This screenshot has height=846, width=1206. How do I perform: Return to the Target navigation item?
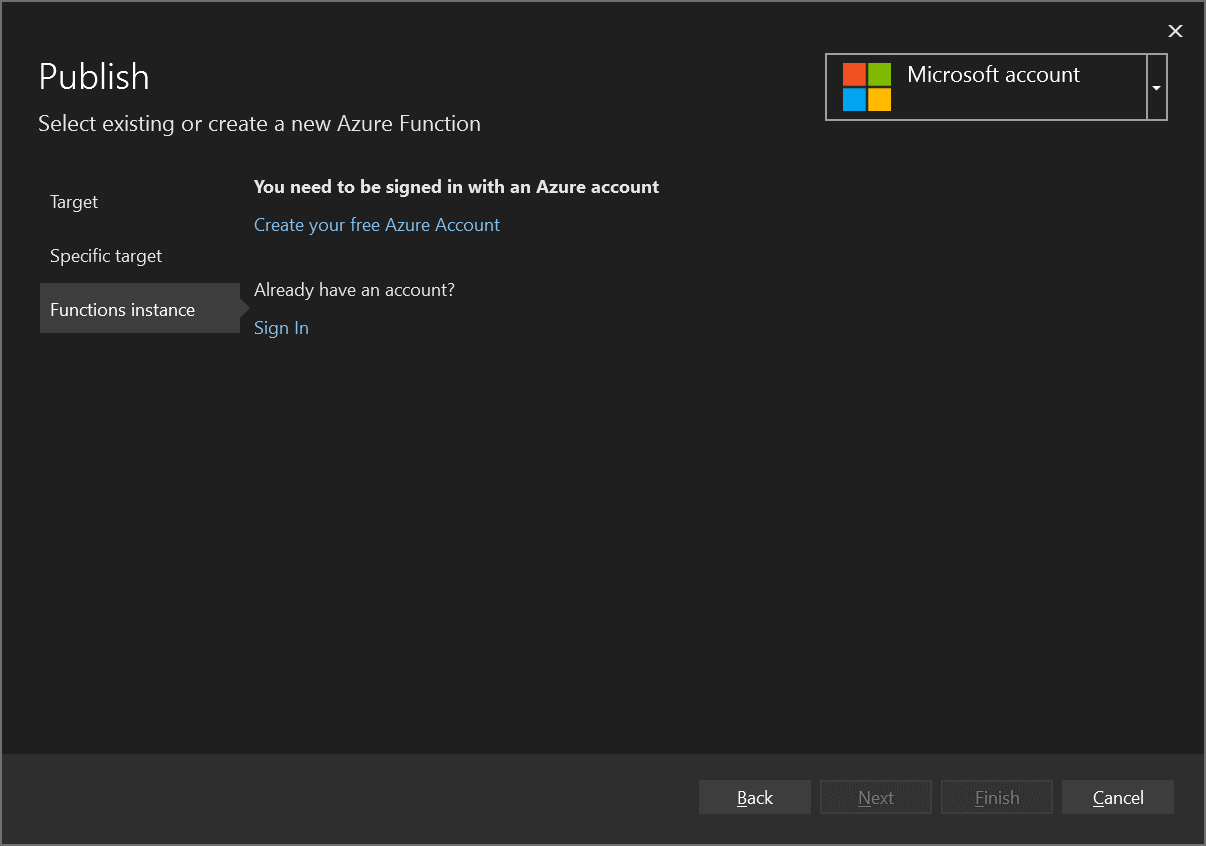[x=73, y=202]
